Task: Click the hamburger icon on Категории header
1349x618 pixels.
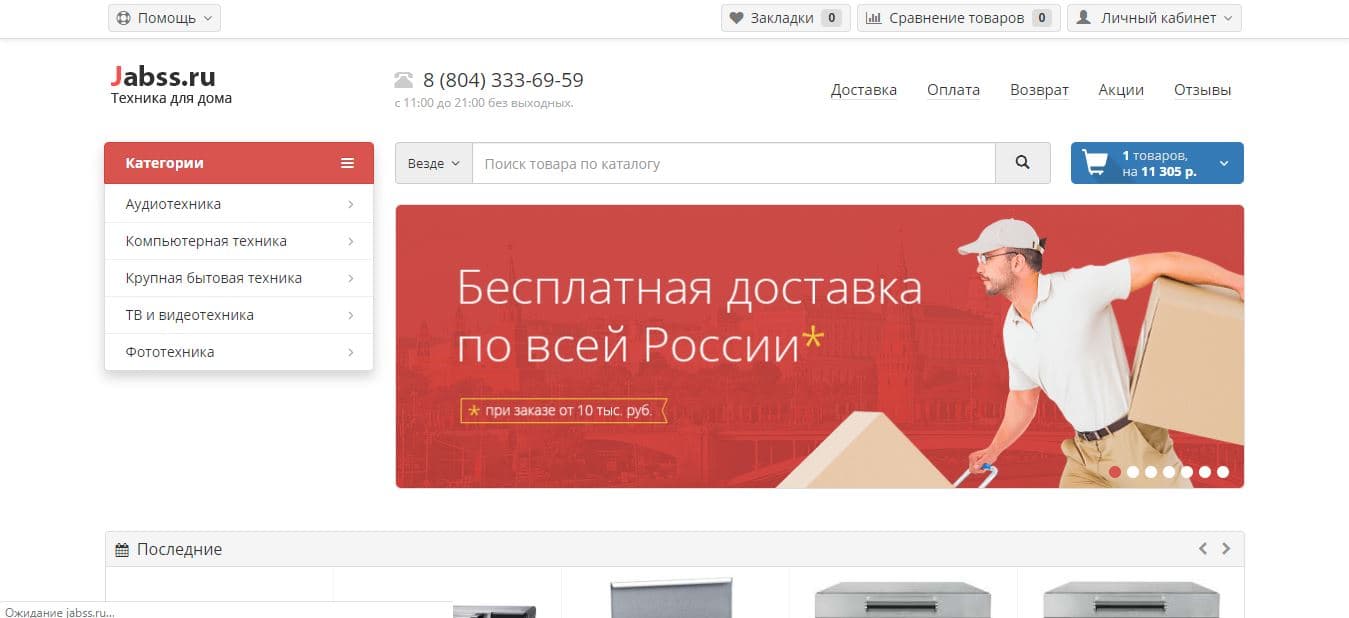Action: [x=348, y=162]
